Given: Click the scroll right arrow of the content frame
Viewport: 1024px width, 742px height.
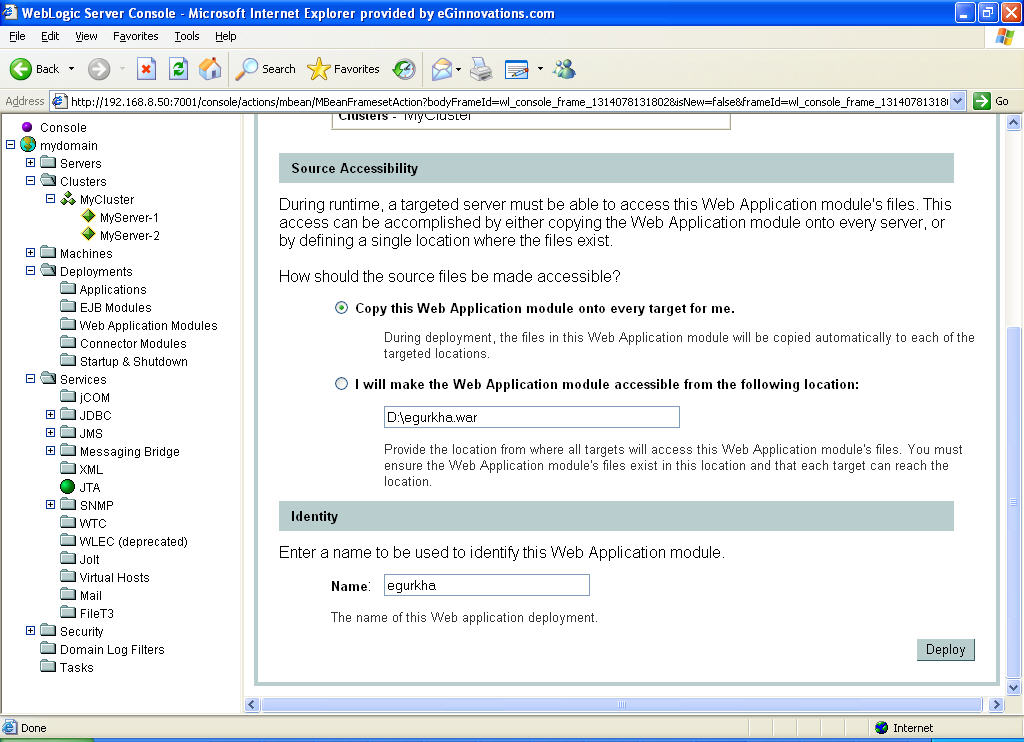Looking at the screenshot, I should click(996, 704).
